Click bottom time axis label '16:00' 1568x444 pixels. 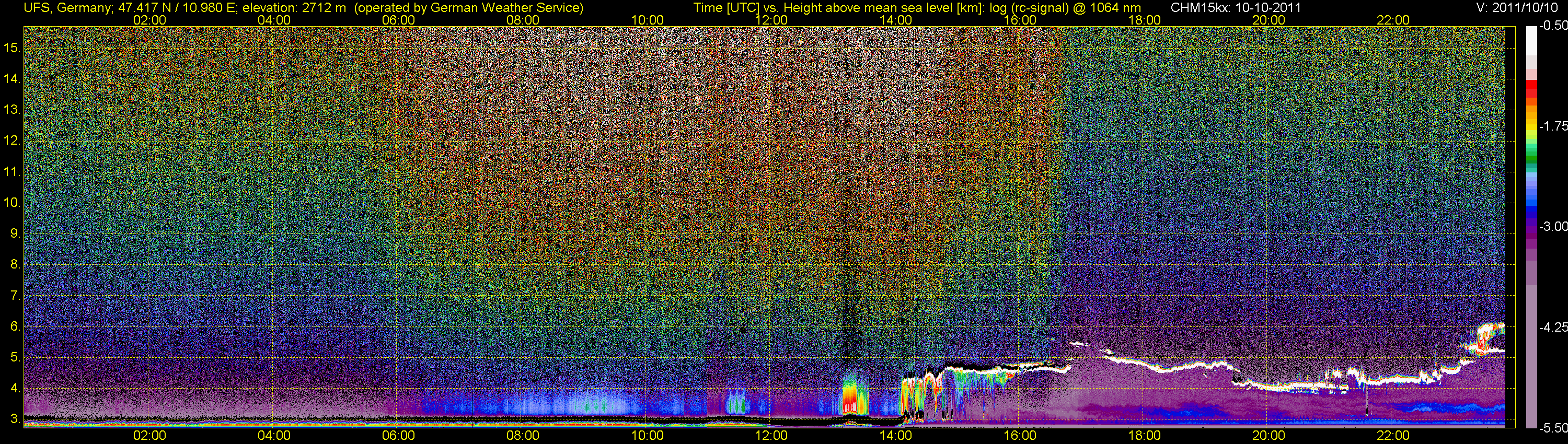click(1020, 436)
